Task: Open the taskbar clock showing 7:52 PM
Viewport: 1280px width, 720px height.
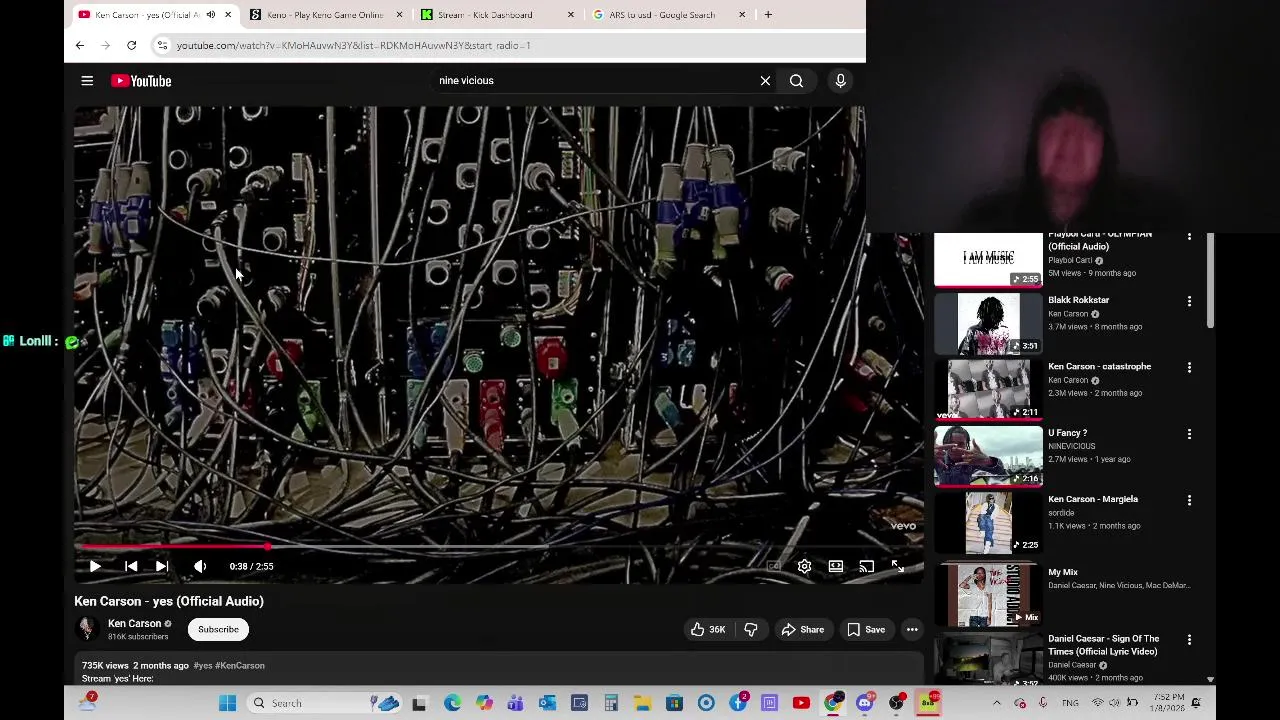Action: point(1169,703)
